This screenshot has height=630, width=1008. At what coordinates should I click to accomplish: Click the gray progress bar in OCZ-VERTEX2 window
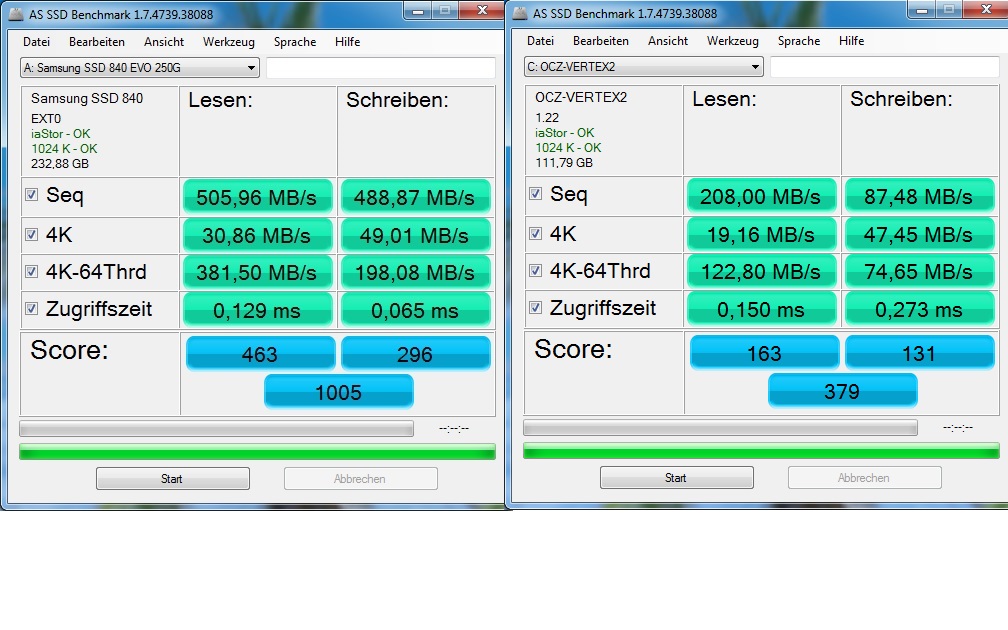click(720, 428)
